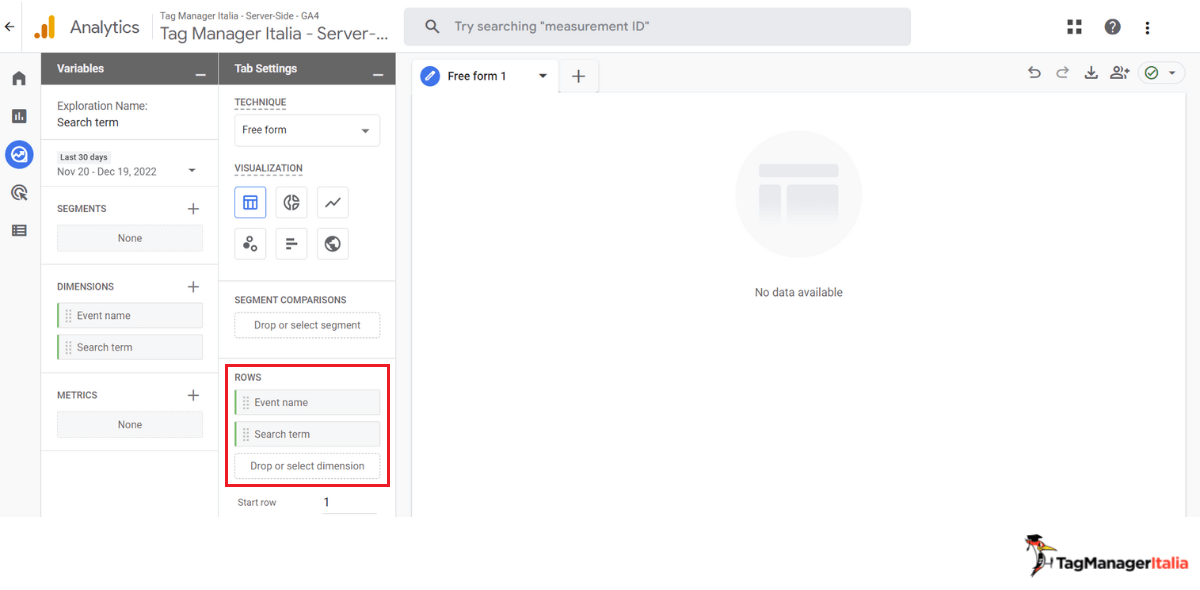Select Bar chart visualization
The image size is (1200, 590).
pos(291,244)
